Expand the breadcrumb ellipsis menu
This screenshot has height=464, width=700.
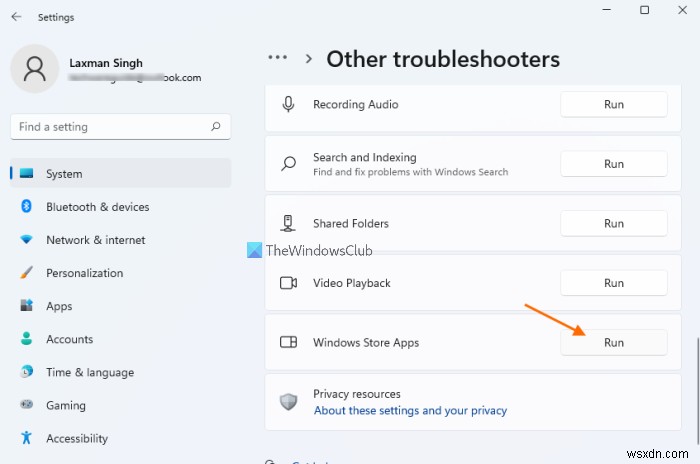click(x=279, y=59)
